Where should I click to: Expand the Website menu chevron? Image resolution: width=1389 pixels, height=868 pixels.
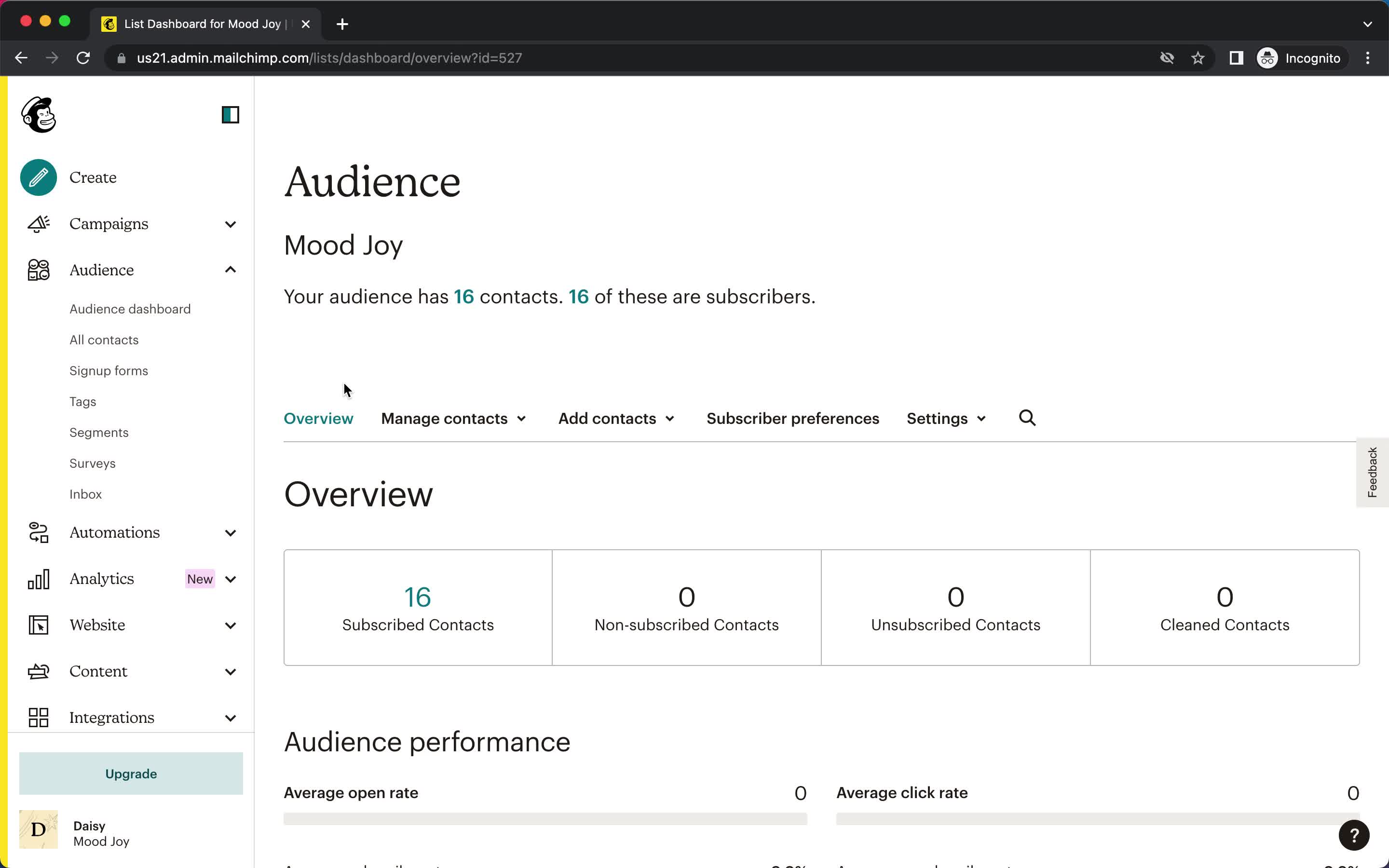230,625
